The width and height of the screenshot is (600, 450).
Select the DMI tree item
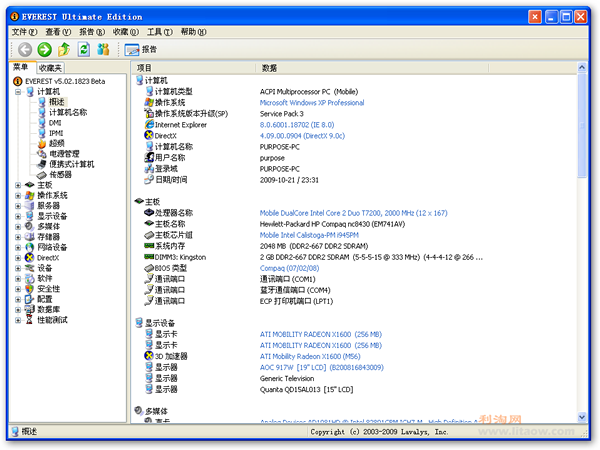[55, 123]
